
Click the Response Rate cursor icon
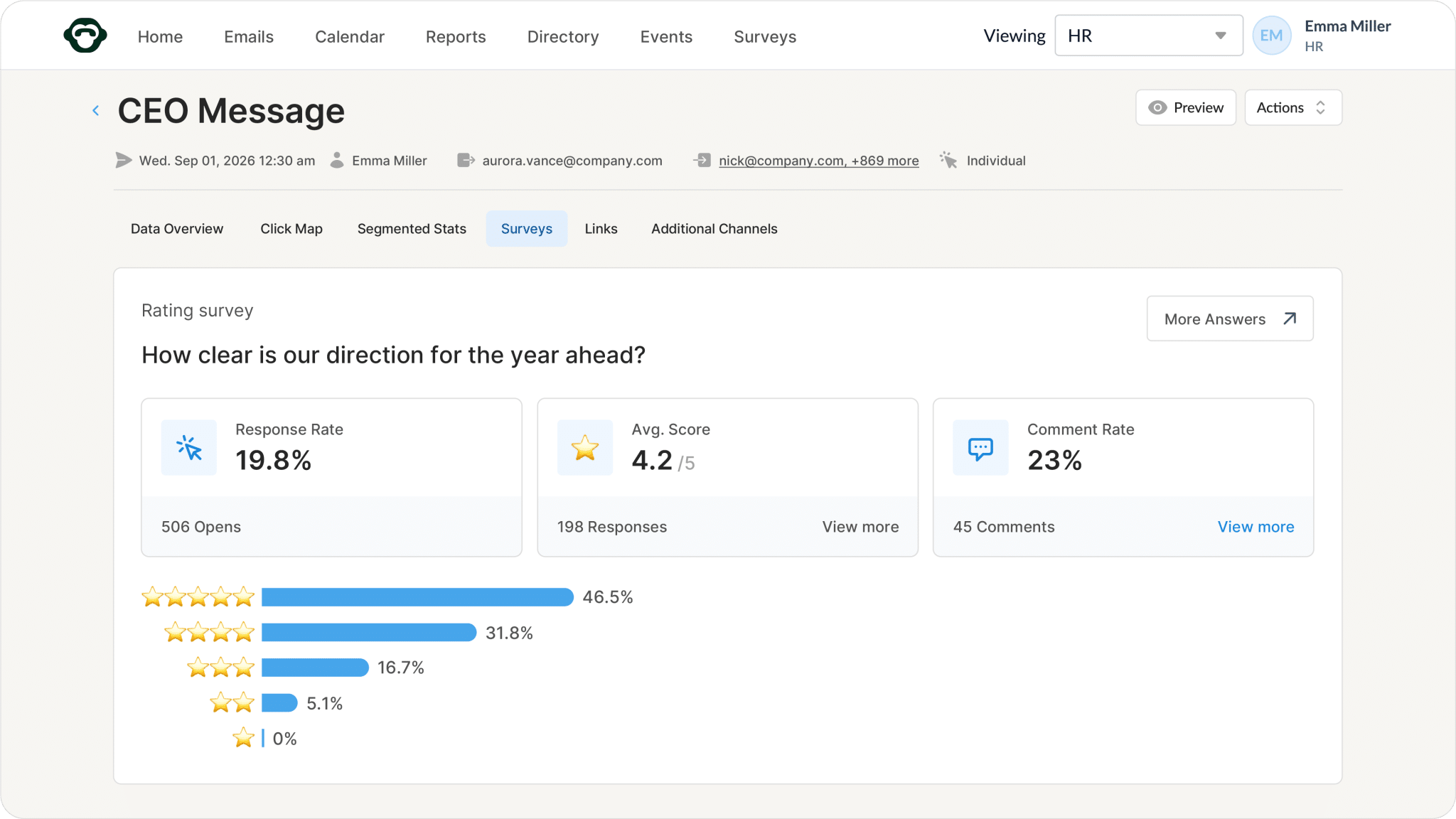(x=189, y=448)
